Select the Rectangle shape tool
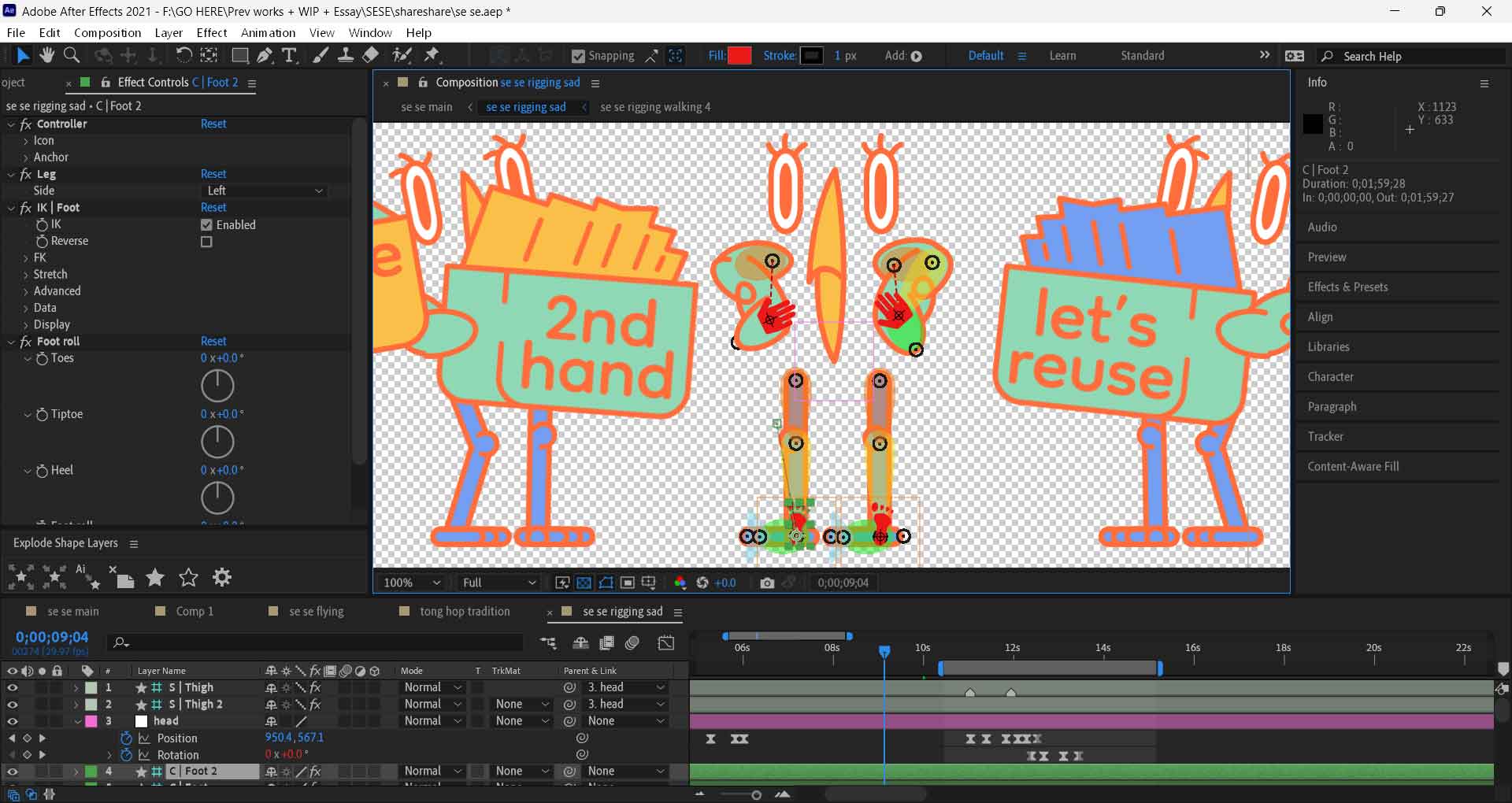1512x803 pixels. tap(239, 55)
